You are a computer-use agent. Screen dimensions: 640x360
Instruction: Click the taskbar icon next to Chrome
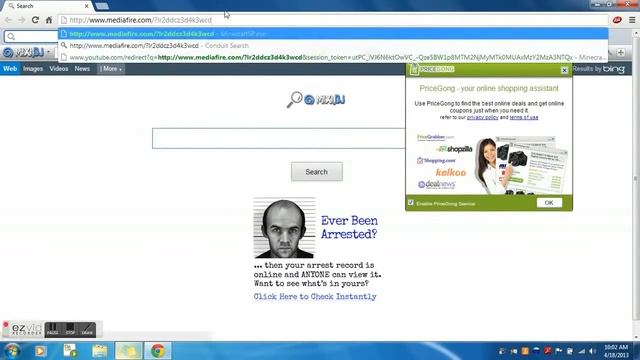point(129,351)
